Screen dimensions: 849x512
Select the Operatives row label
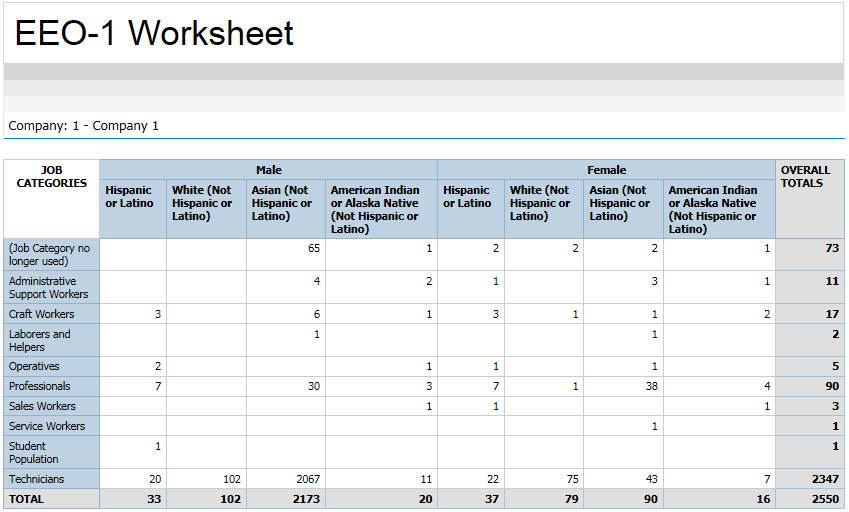click(34, 367)
